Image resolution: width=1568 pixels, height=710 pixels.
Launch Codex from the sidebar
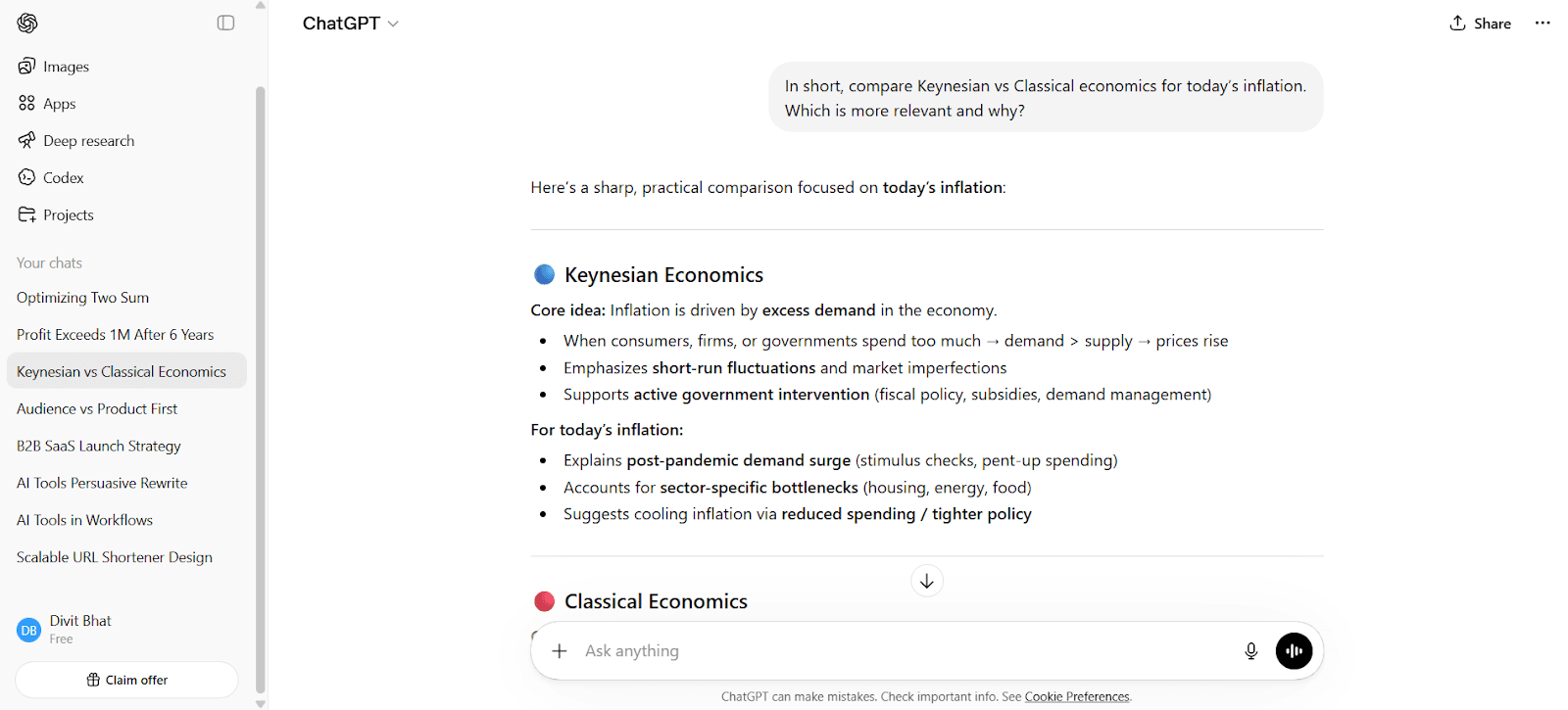click(x=63, y=177)
